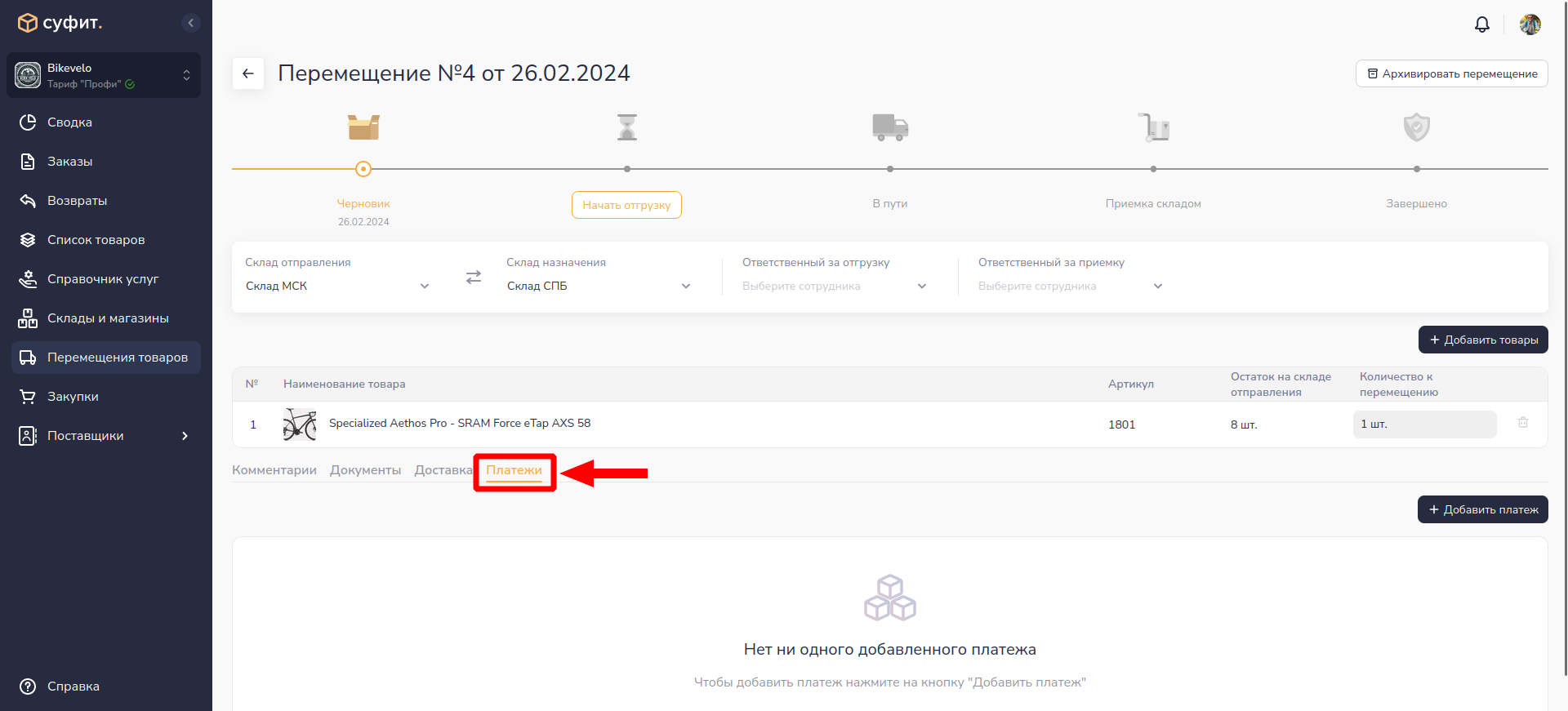Screen dimensions: 1568x711
Task: Click the Завершено shield stage icon
Action: click(x=1417, y=127)
